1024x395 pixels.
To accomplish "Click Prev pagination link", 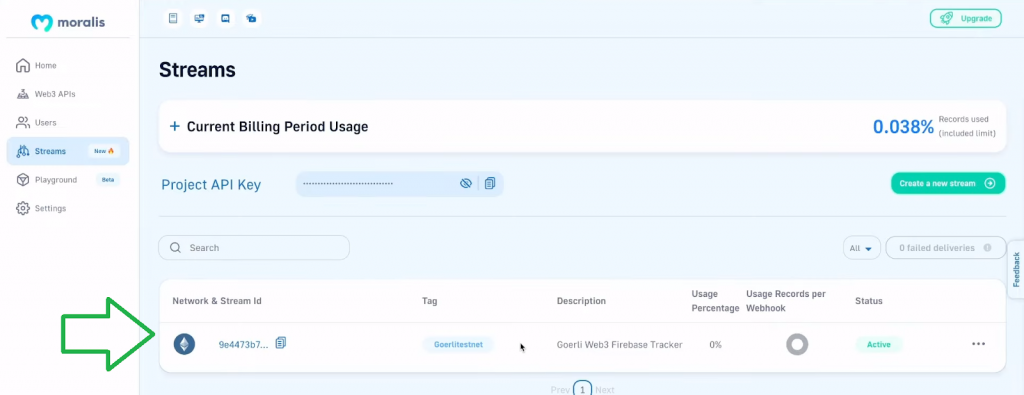I will 560,390.
